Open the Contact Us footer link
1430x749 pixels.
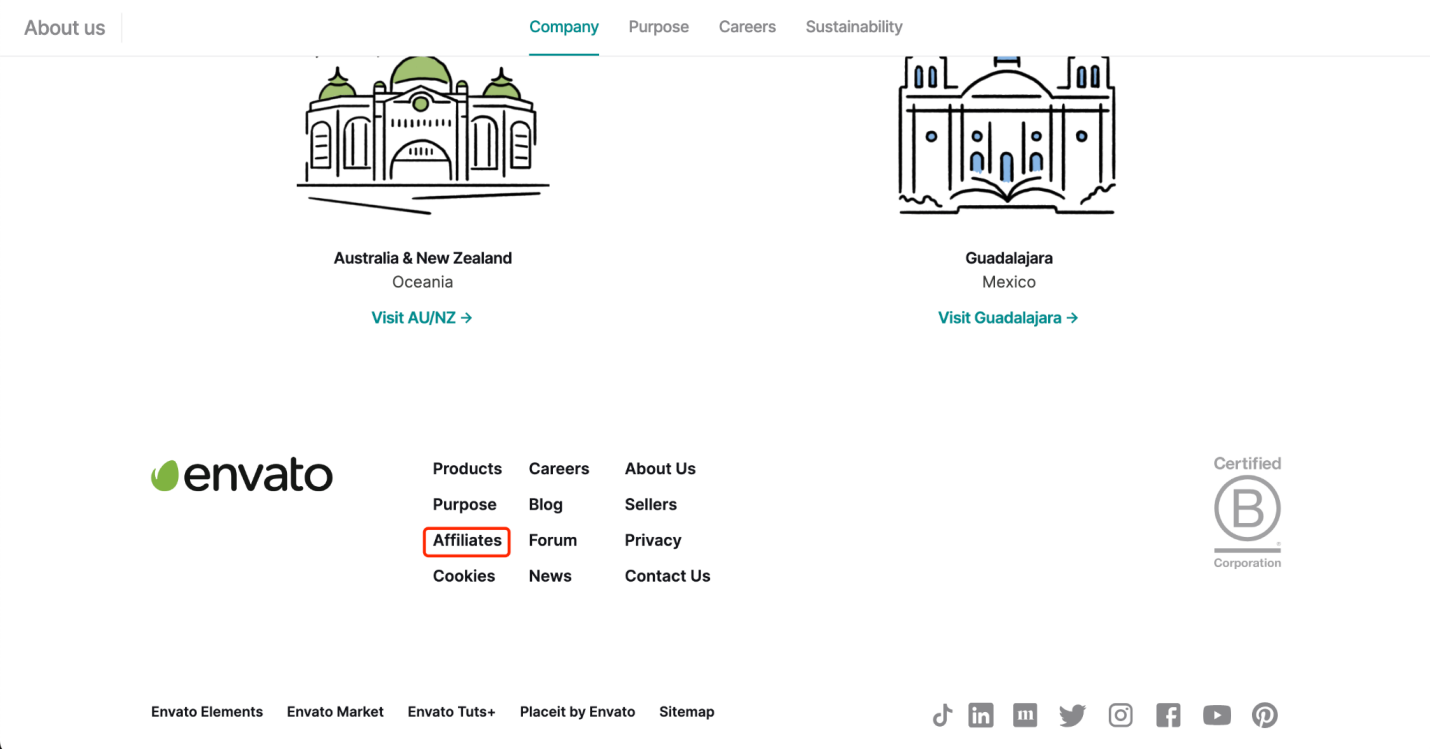pyautogui.click(x=667, y=576)
